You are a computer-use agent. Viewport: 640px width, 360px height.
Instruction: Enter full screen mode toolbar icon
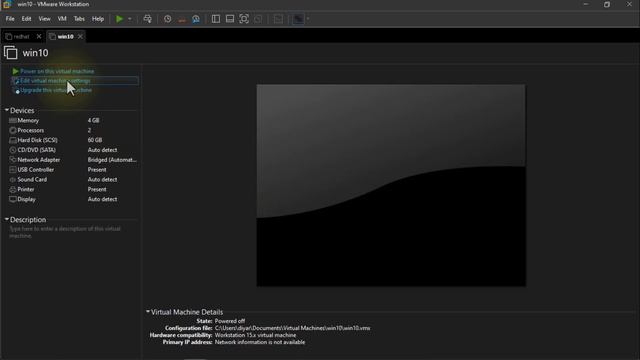coord(244,19)
